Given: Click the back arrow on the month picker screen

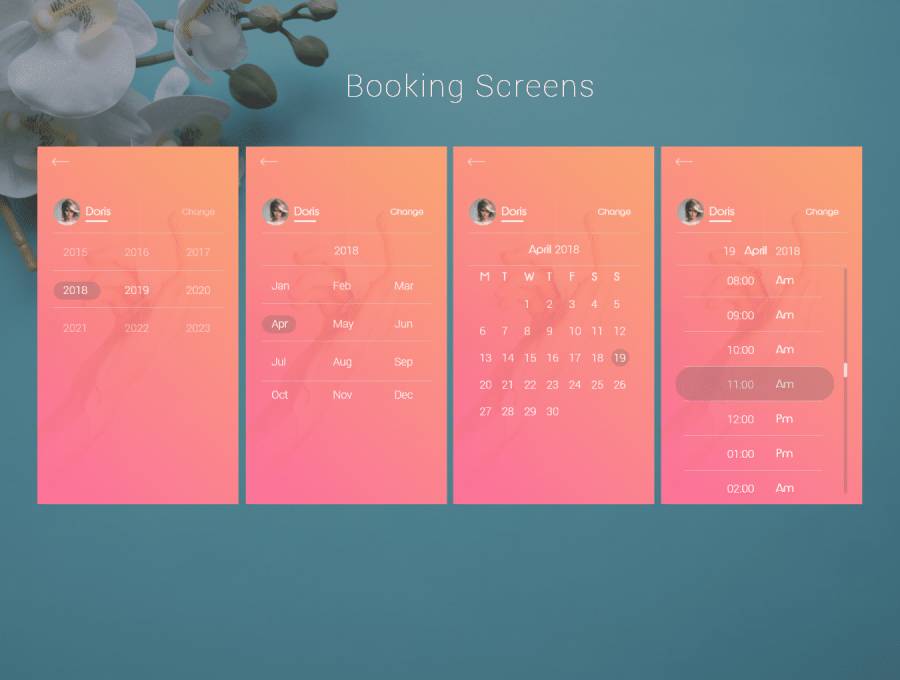Looking at the screenshot, I should (x=268, y=161).
